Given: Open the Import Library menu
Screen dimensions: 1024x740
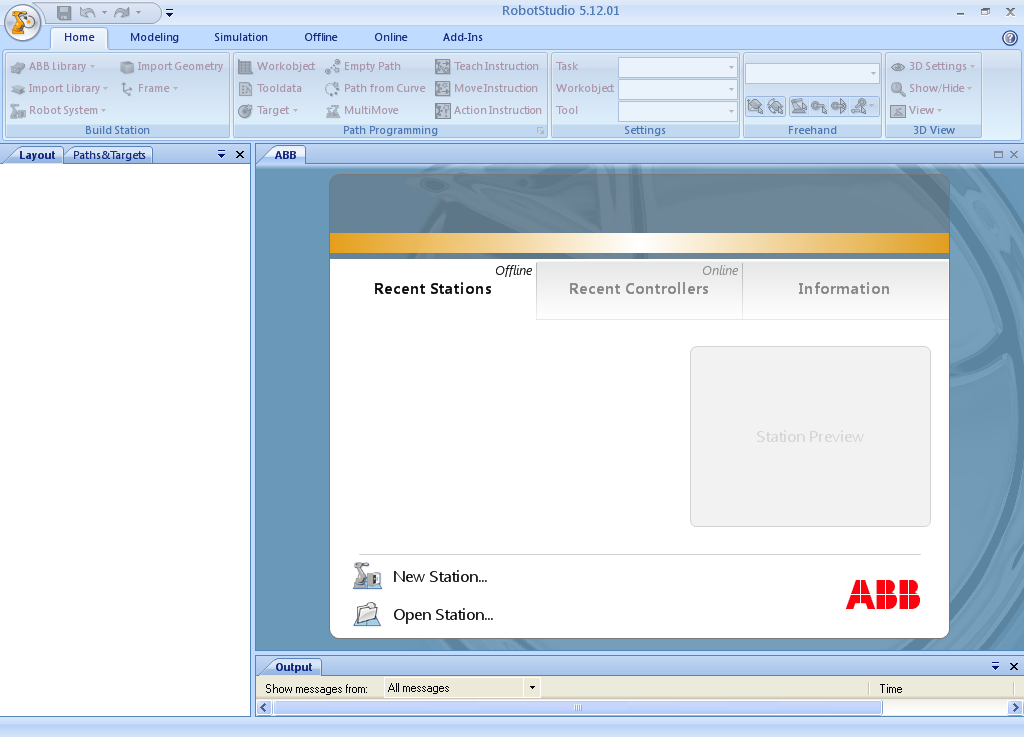Looking at the screenshot, I should pos(59,88).
